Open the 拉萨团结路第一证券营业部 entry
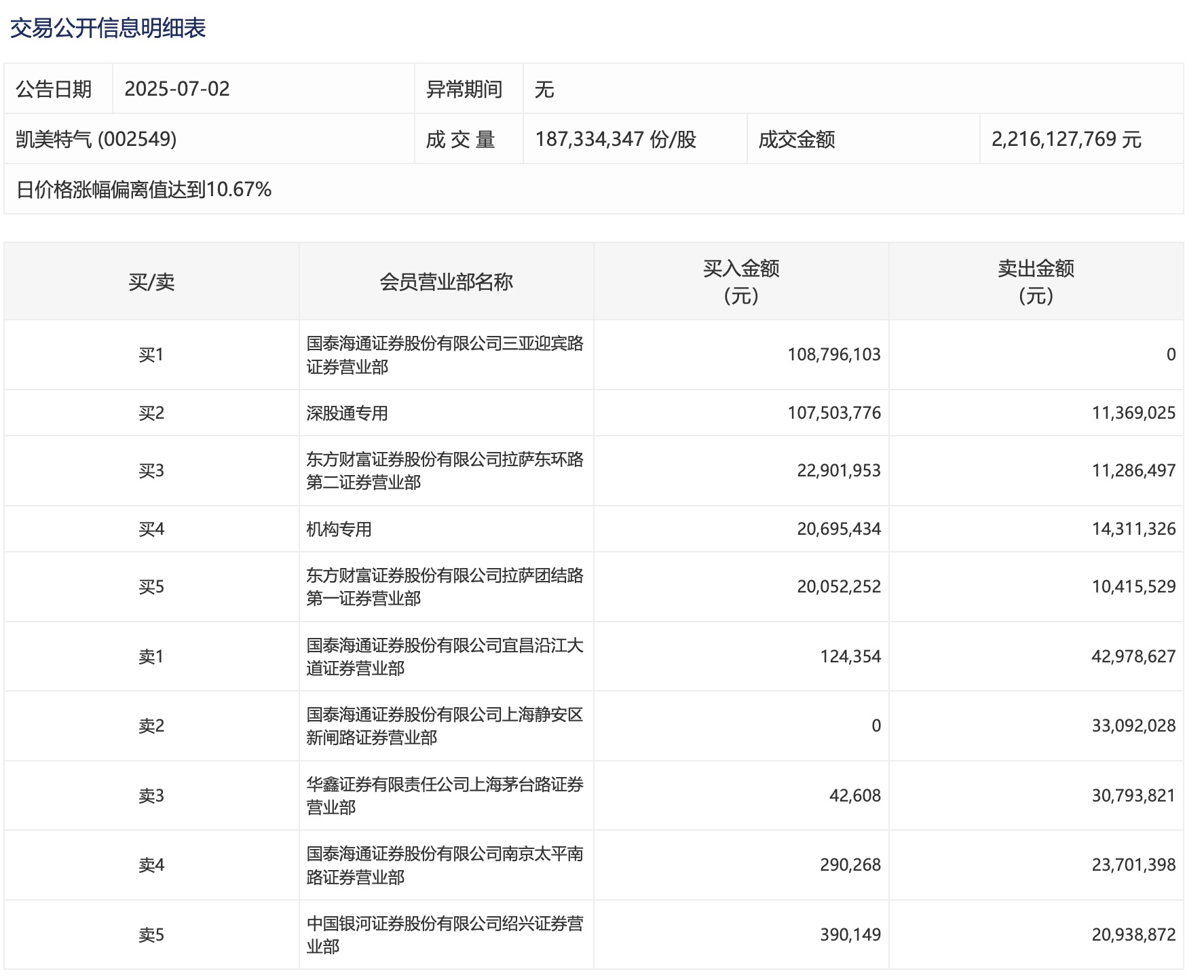The image size is (1204, 980). click(445, 587)
